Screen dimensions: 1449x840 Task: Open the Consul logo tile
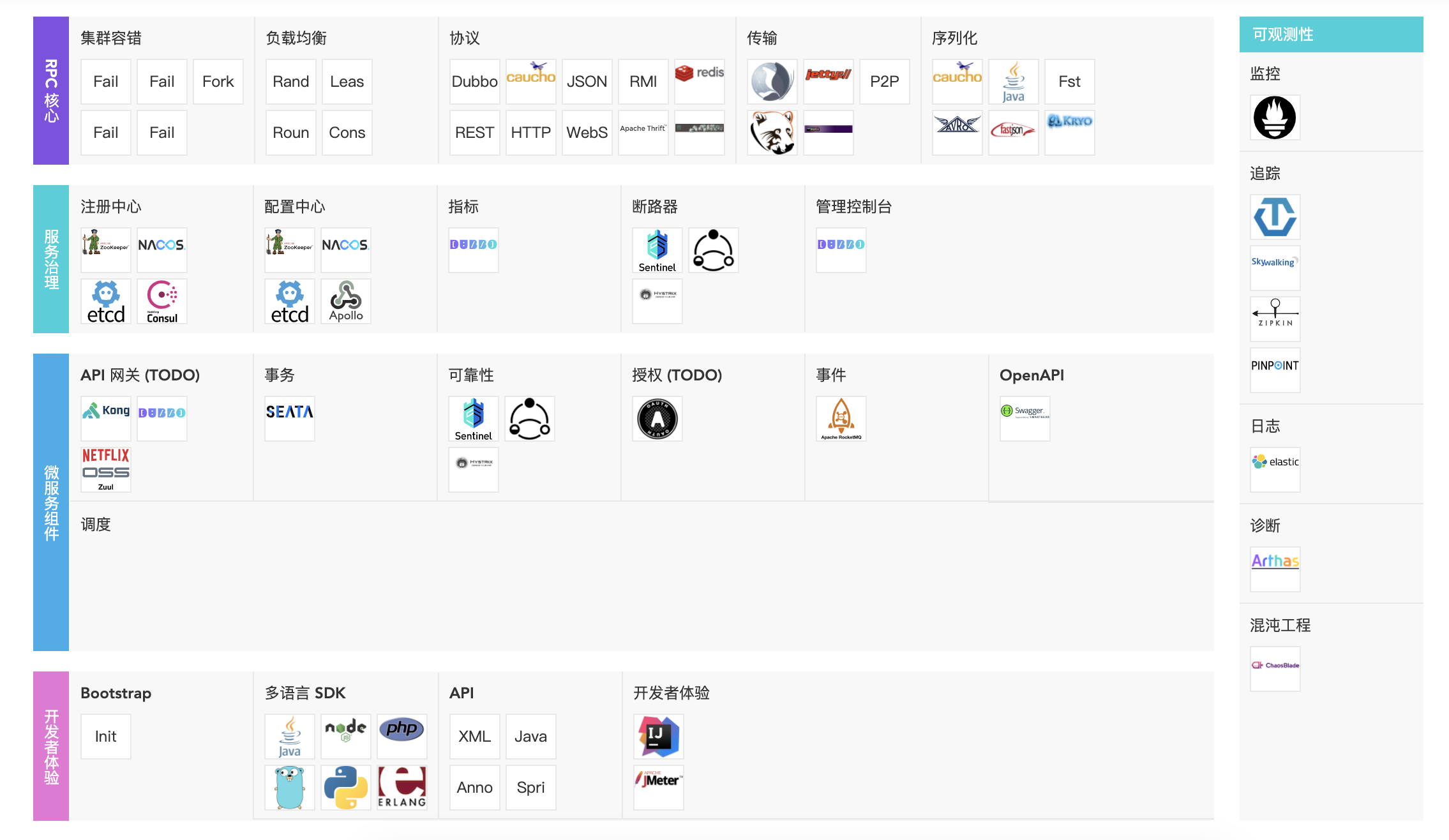click(161, 301)
